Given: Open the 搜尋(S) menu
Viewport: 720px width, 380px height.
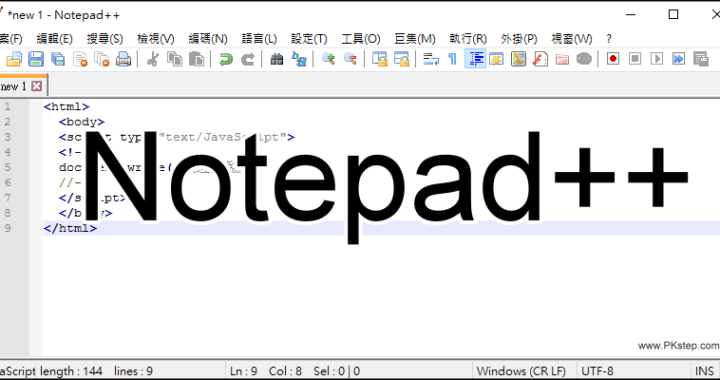Looking at the screenshot, I should point(105,39).
